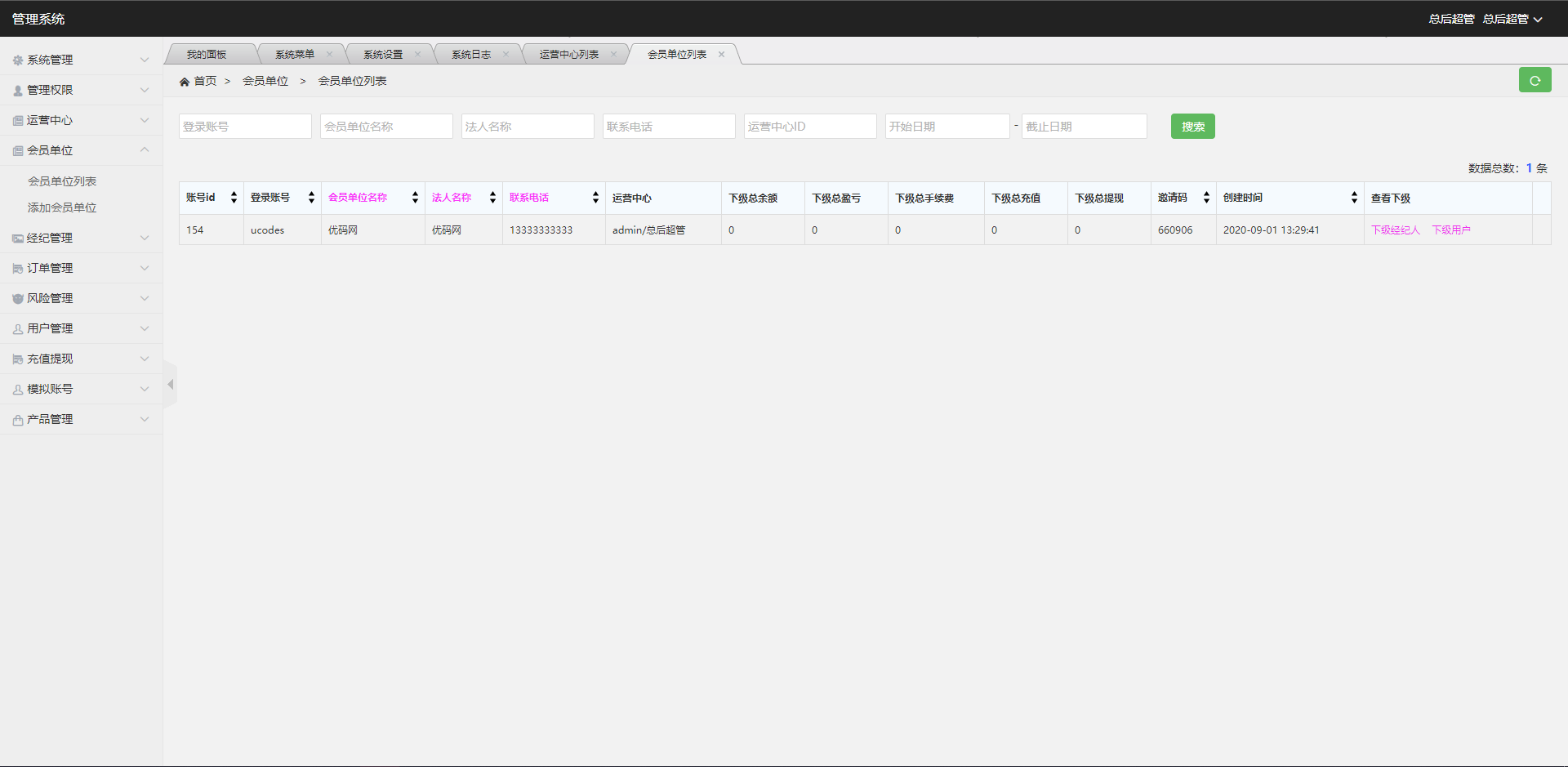Screen dimensions: 1568x767
Task: Sort by 登录账号 column arrows
Action: click(311, 198)
